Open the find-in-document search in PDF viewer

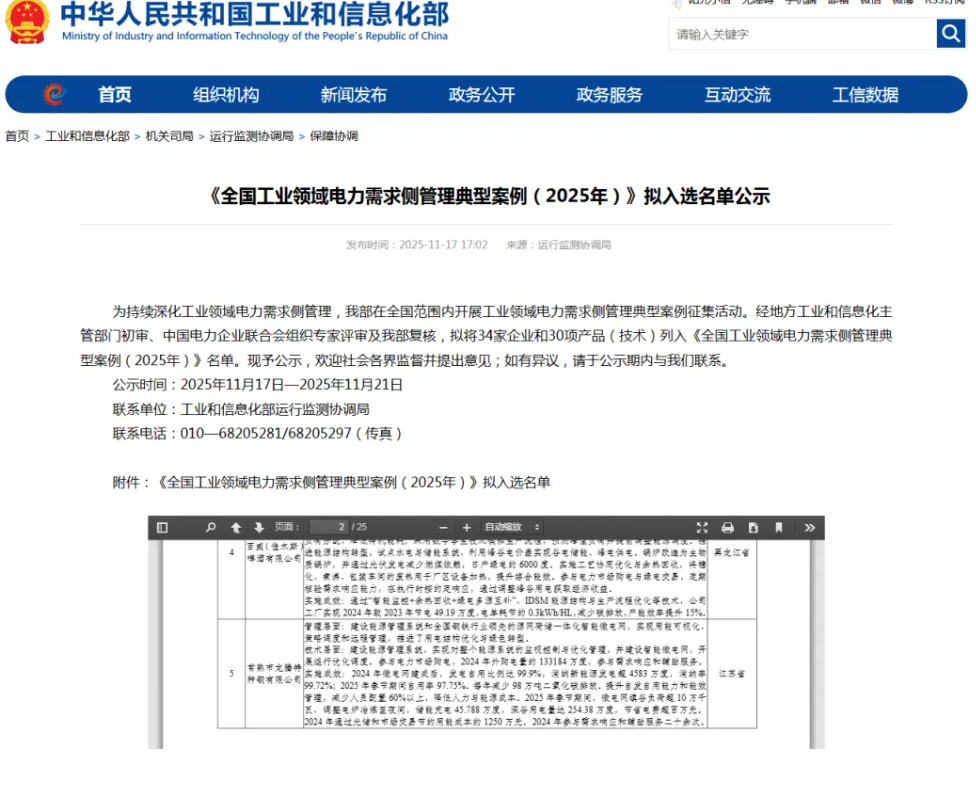[x=211, y=527]
